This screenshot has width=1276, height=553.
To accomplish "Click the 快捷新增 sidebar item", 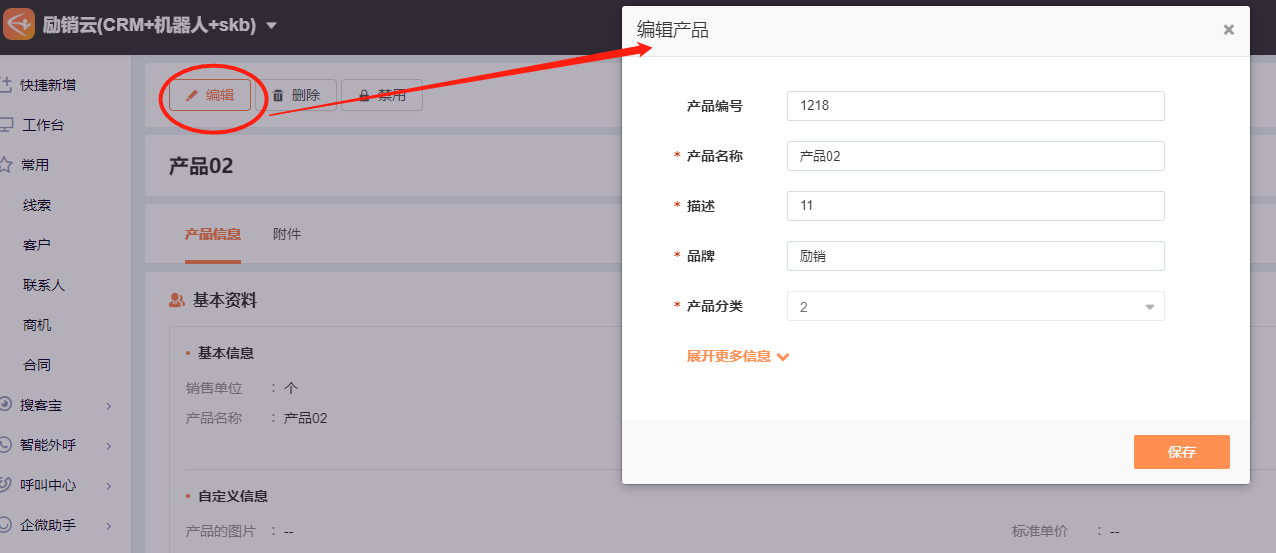I will [x=48, y=85].
